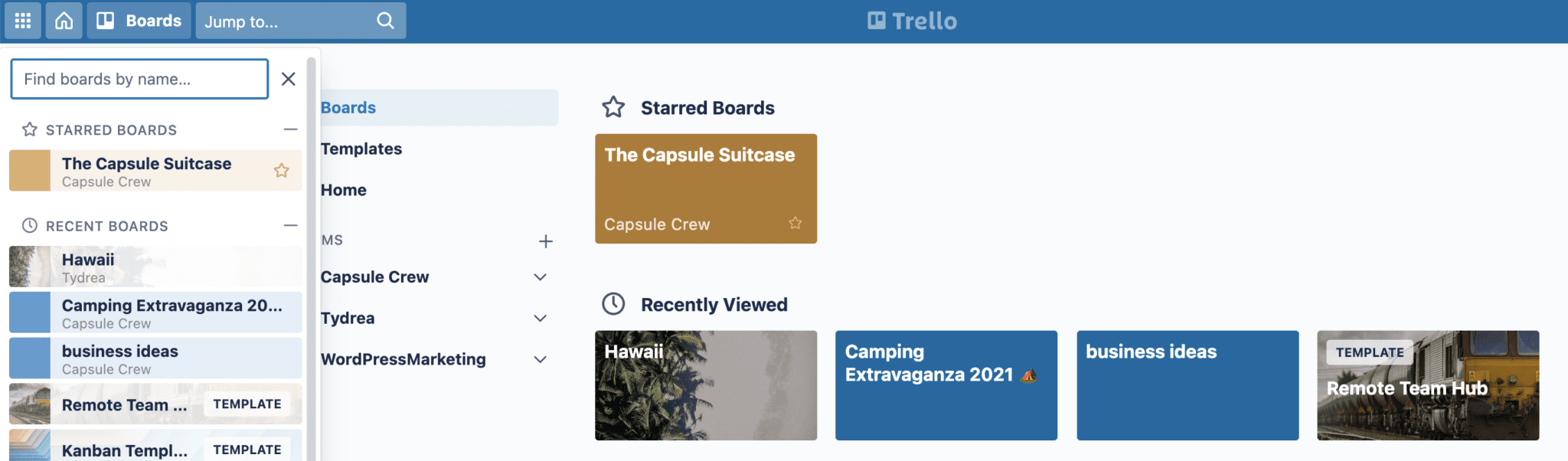The image size is (1568, 461).
Task: Select Home in the sidebar
Action: click(343, 189)
